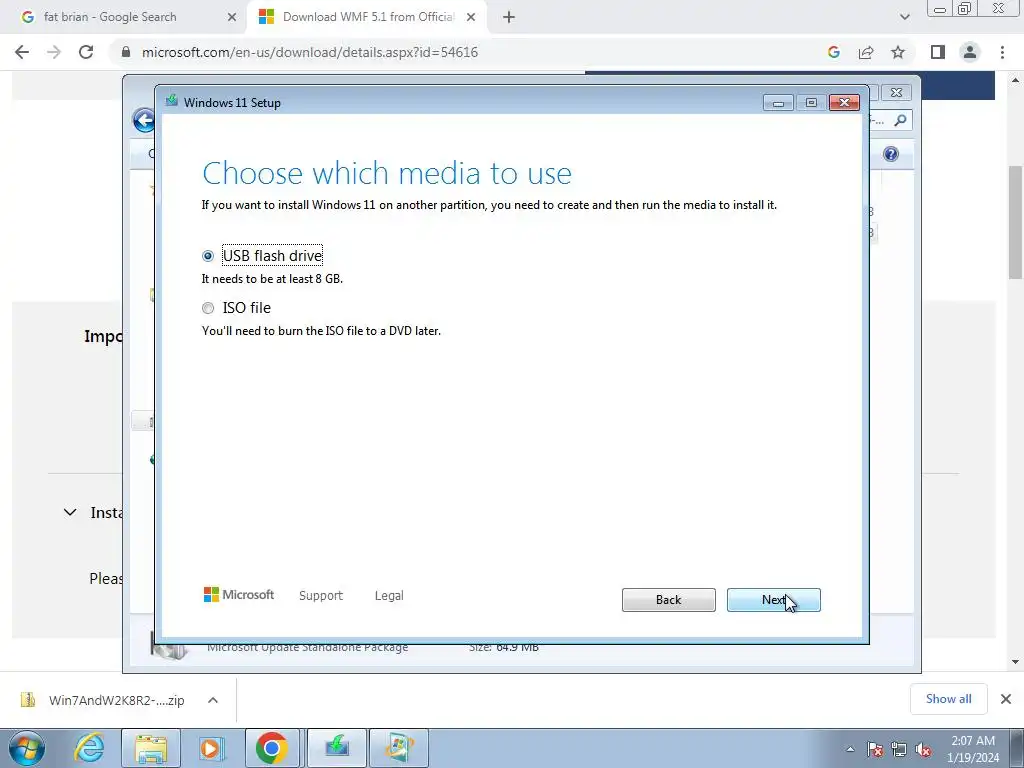Click the search magnifier in the background explorer window

901,120
